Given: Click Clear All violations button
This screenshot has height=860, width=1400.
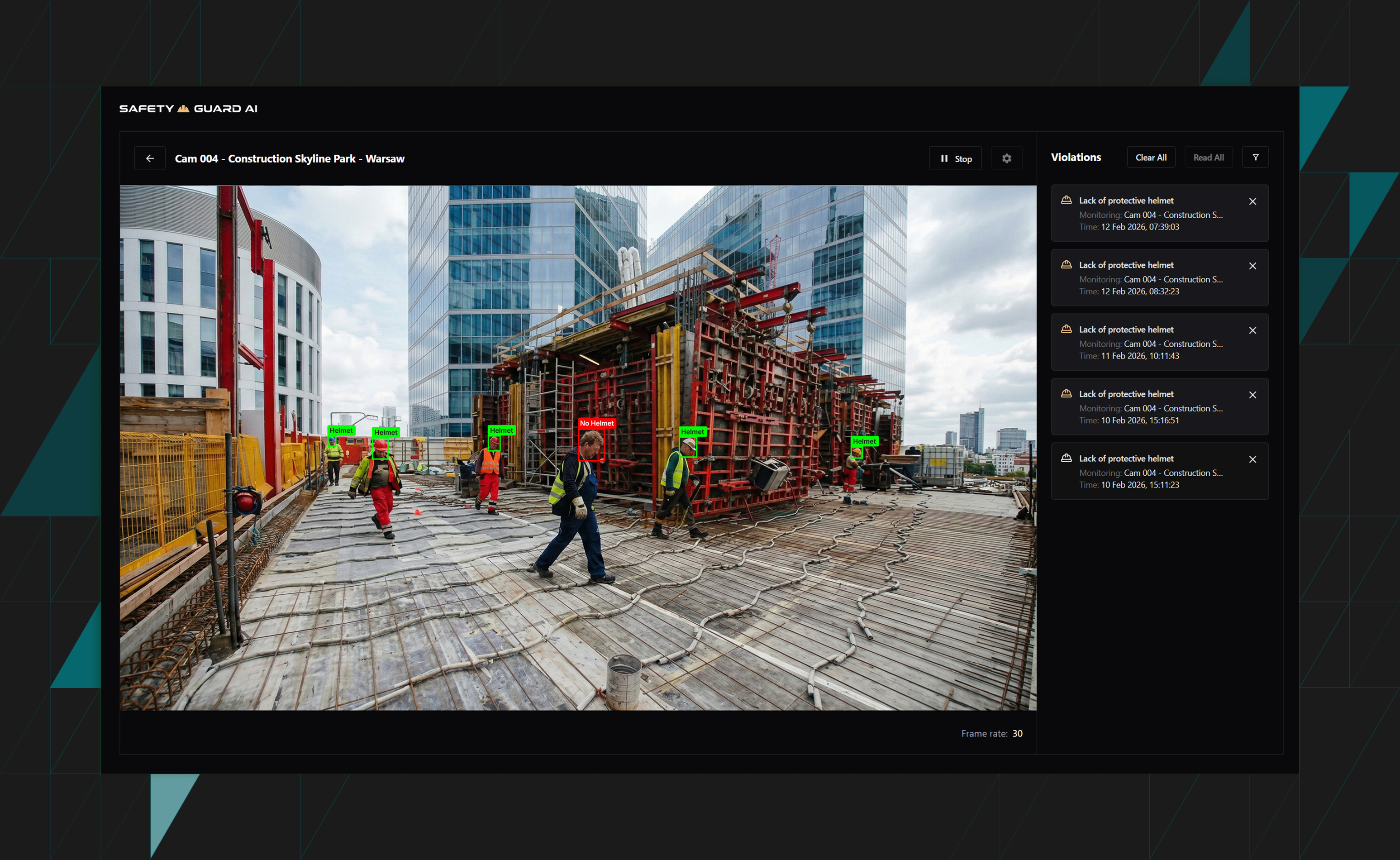Looking at the screenshot, I should [1150, 158].
